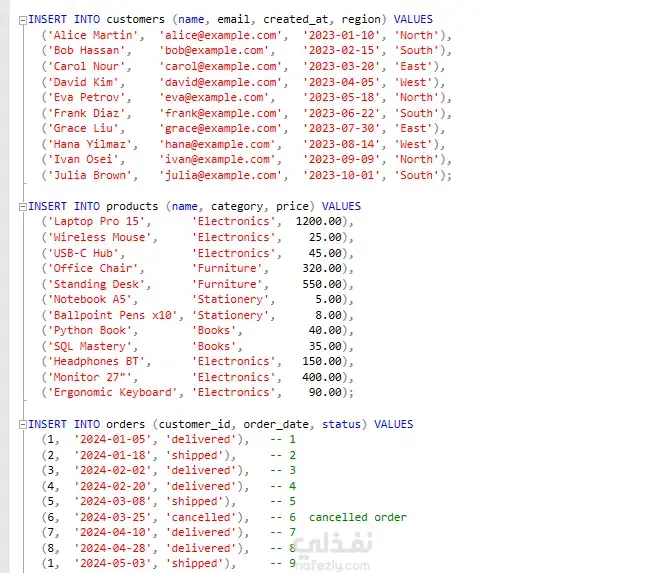Click the 'Ergonomic Keyboard' product name
Viewport: 665px width, 573px height.
[112, 392]
